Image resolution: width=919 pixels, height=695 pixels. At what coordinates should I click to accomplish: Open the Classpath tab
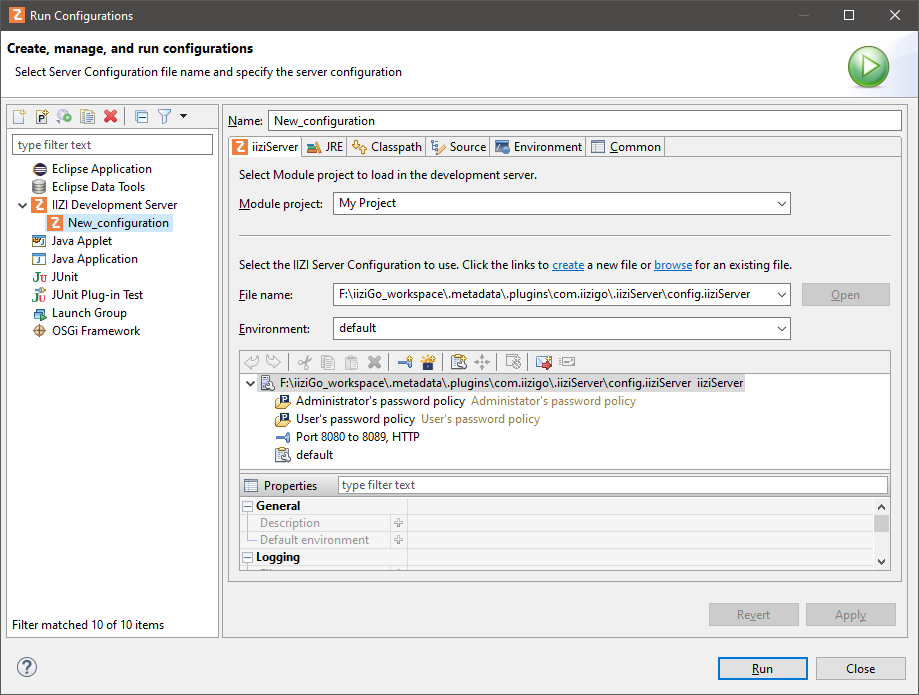click(387, 147)
